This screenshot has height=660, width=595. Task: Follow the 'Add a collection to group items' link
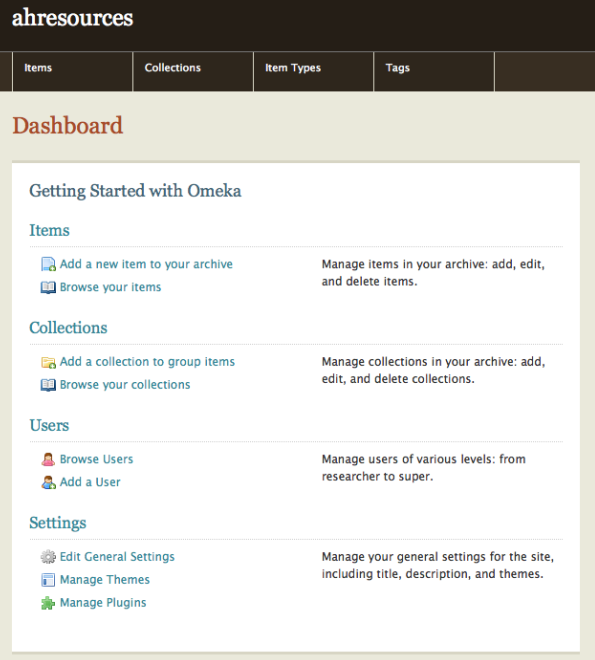point(147,362)
